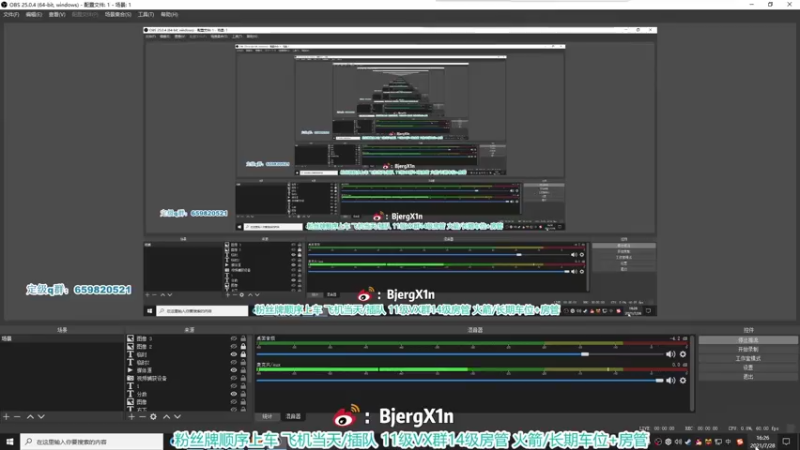Open the 查看(V) menu
Screen dimensions: 800x450
tap(57, 14)
